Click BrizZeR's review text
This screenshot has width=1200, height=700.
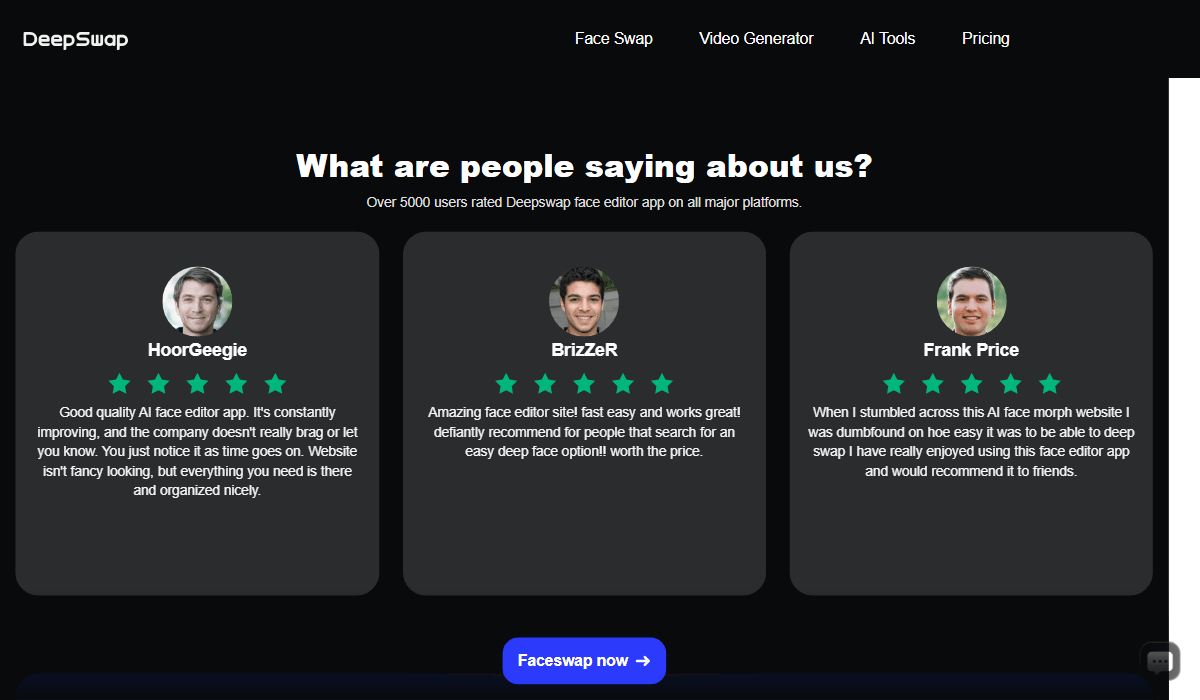click(584, 432)
